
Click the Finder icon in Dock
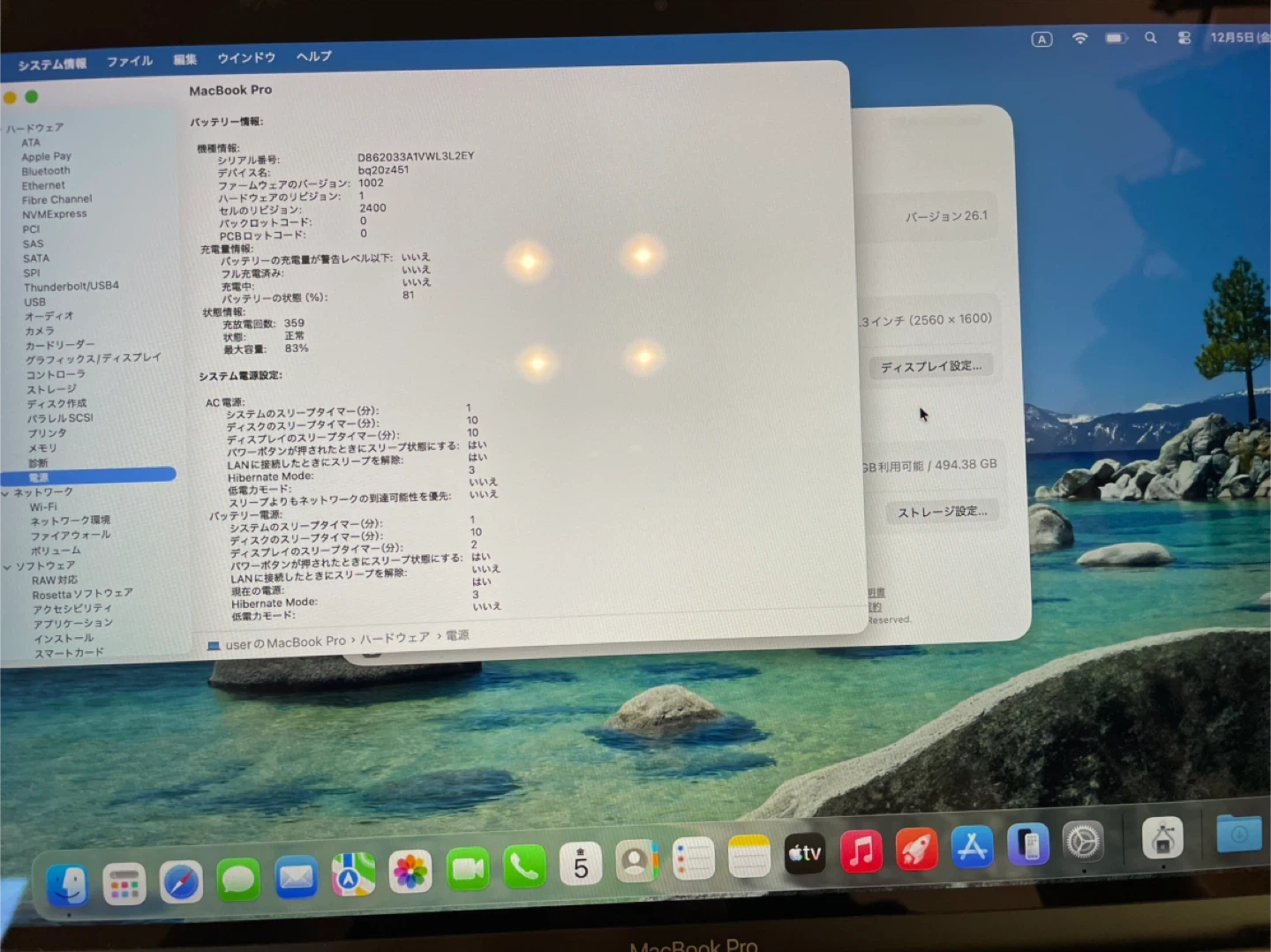tap(68, 885)
